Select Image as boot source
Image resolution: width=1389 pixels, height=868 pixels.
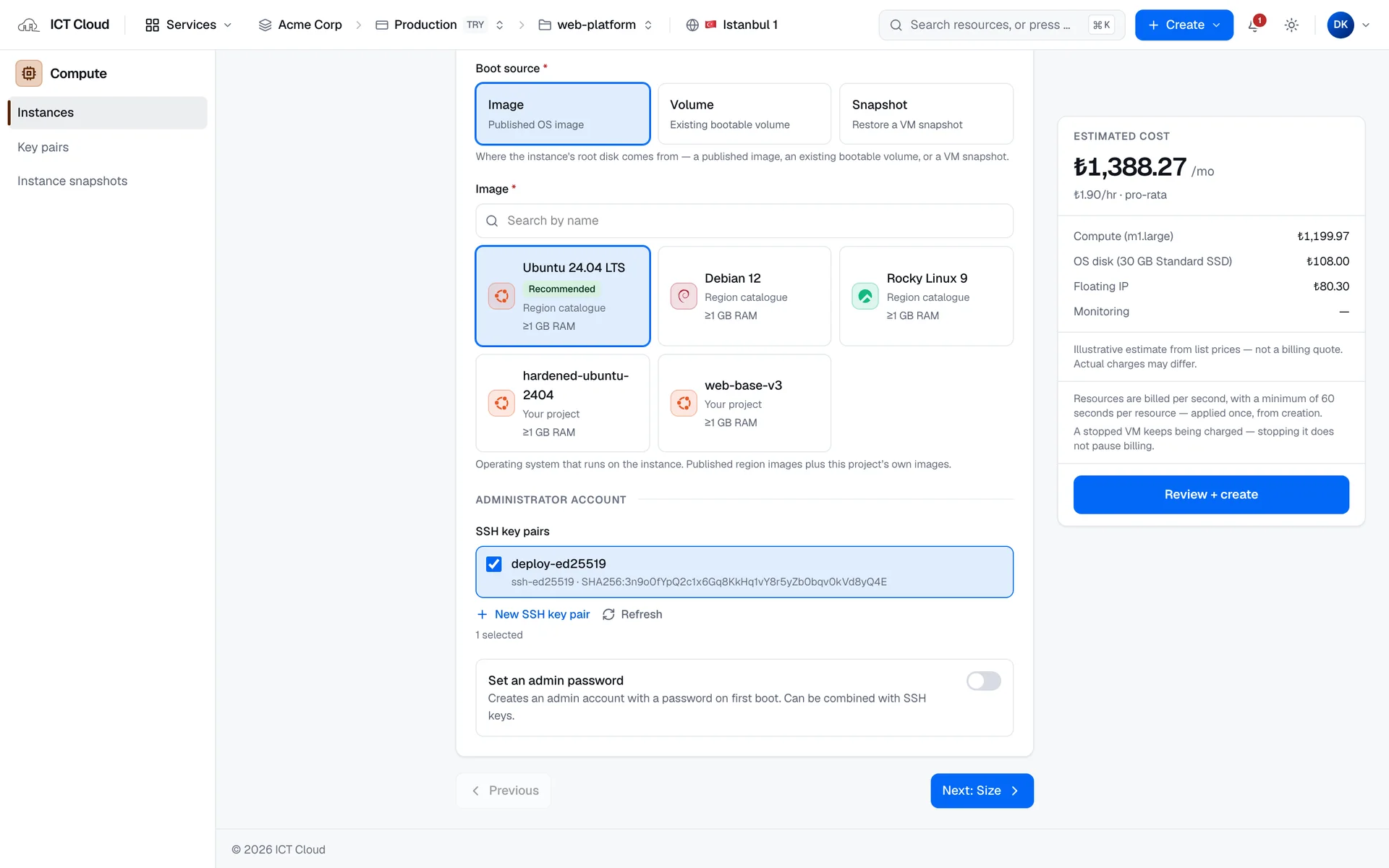[562, 114]
